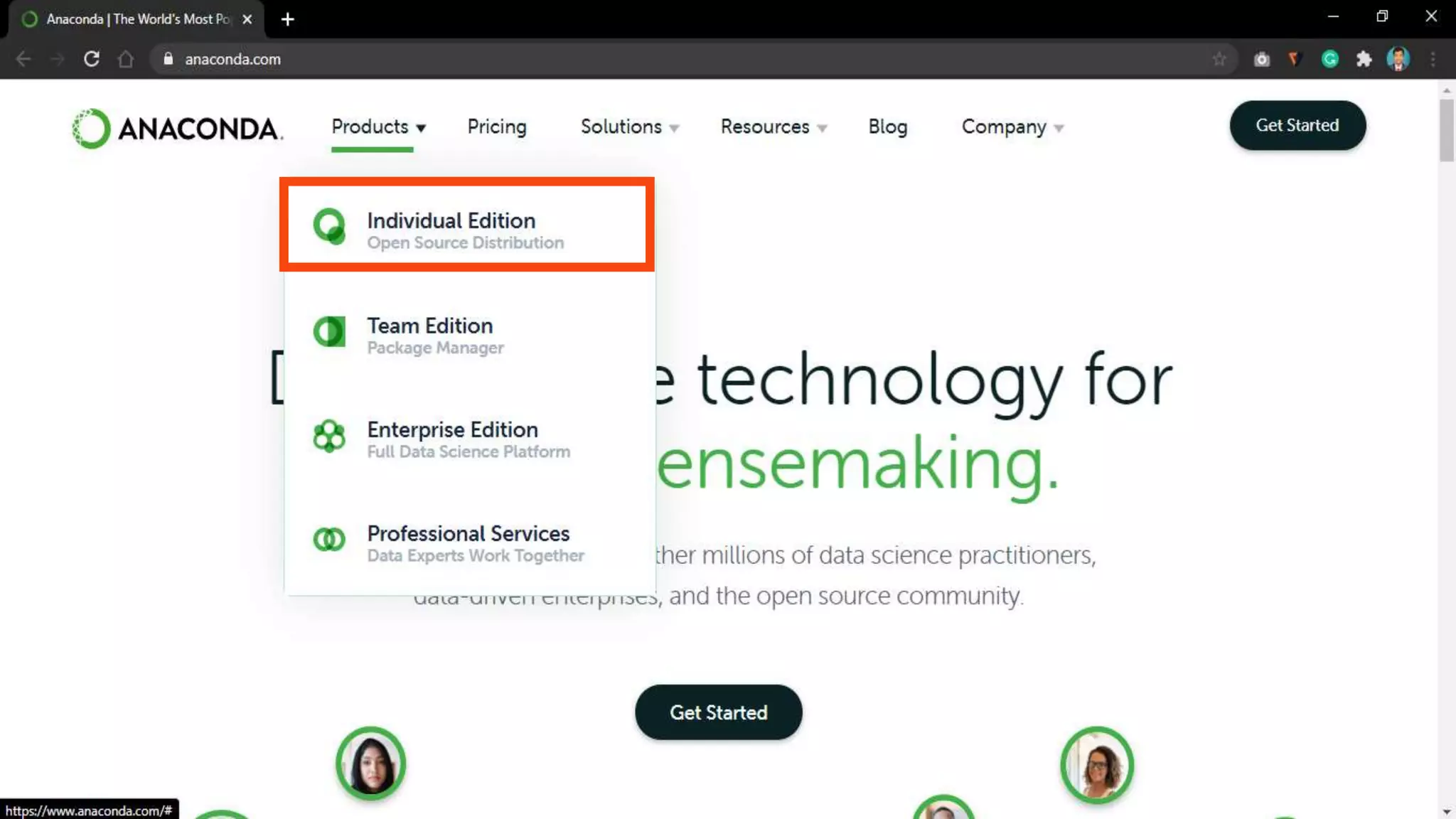Click the Team Edition half-circle icon
The image size is (1456, 819).
coord(329,331)
